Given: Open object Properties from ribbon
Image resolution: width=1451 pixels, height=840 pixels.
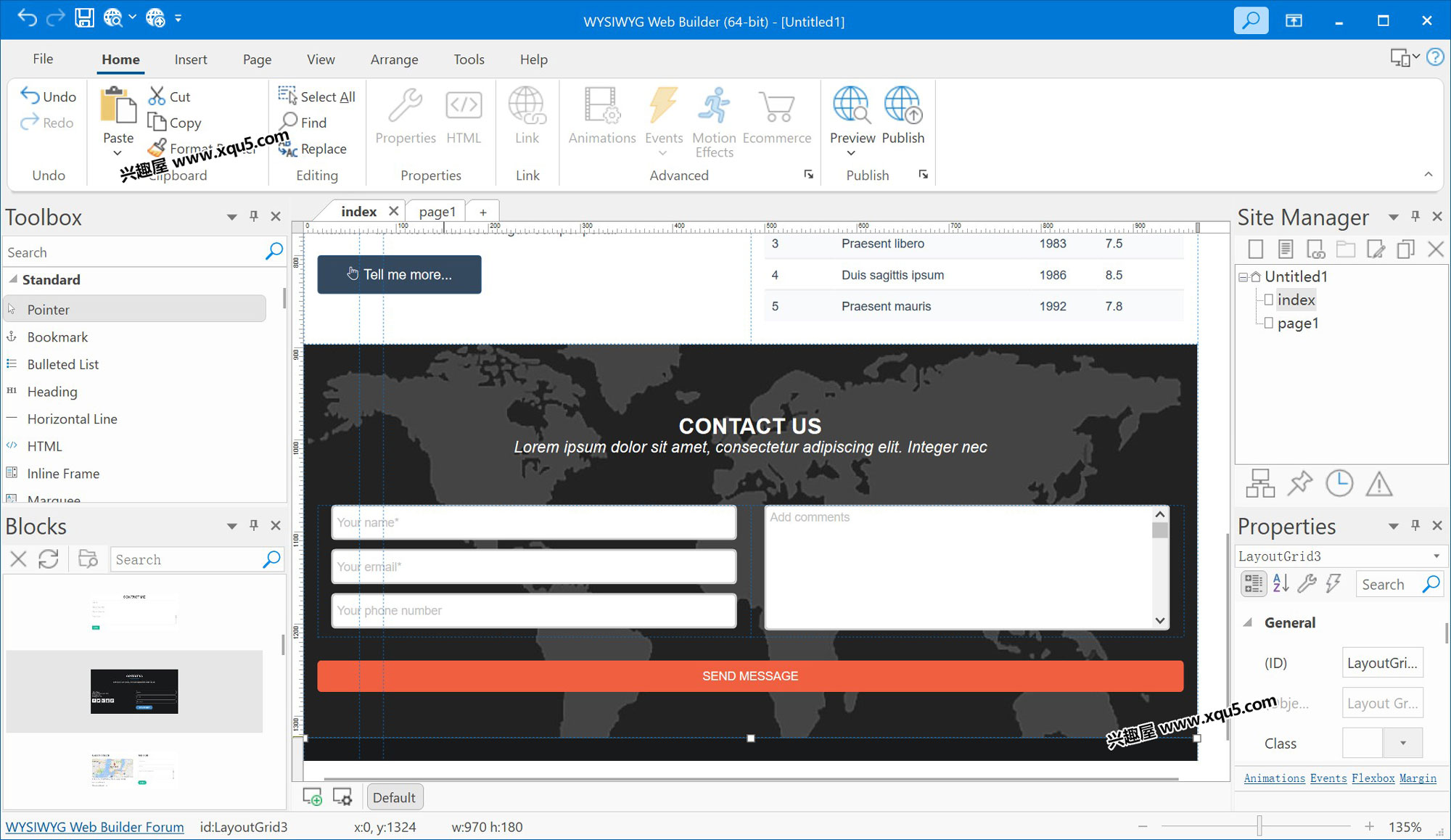Looking at the screenshot, I should point(406,116).
